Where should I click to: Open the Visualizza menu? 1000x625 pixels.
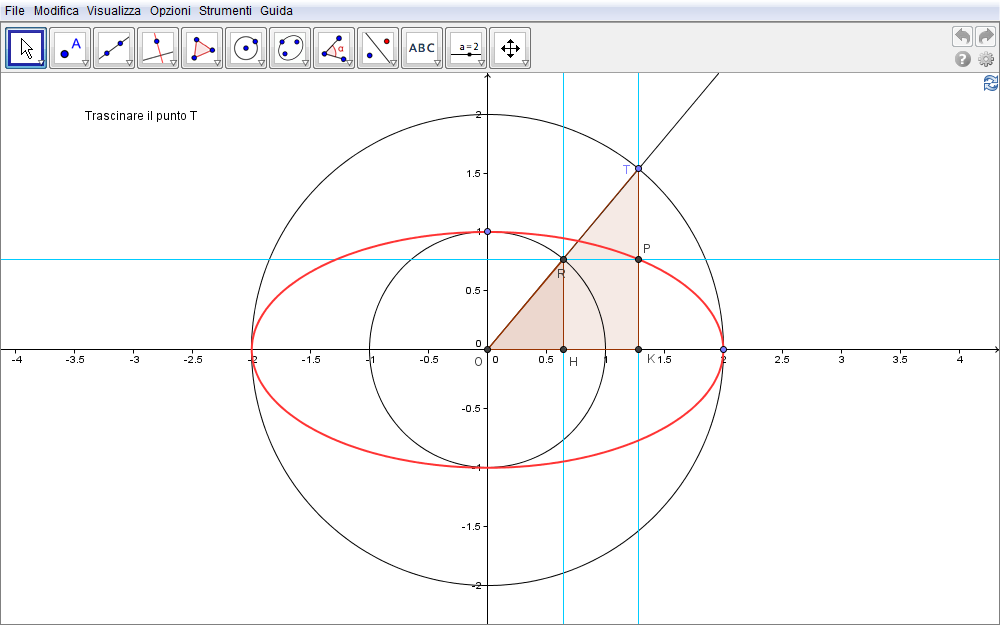tap(114, 10)
